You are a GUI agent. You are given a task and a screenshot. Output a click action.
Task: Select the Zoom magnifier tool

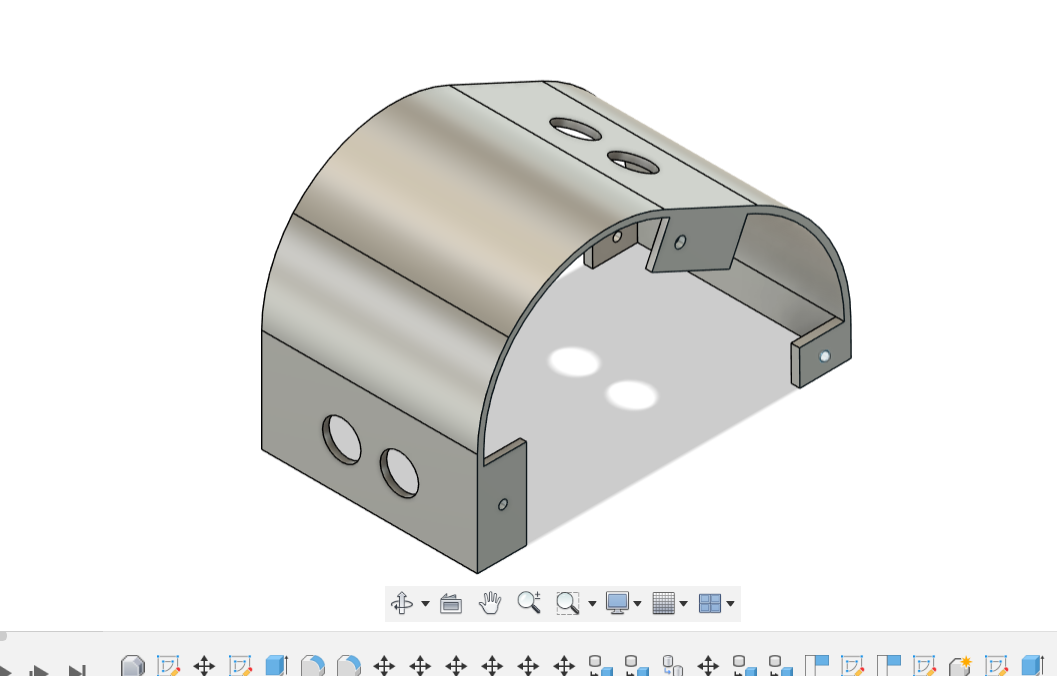tap(529, 602)
